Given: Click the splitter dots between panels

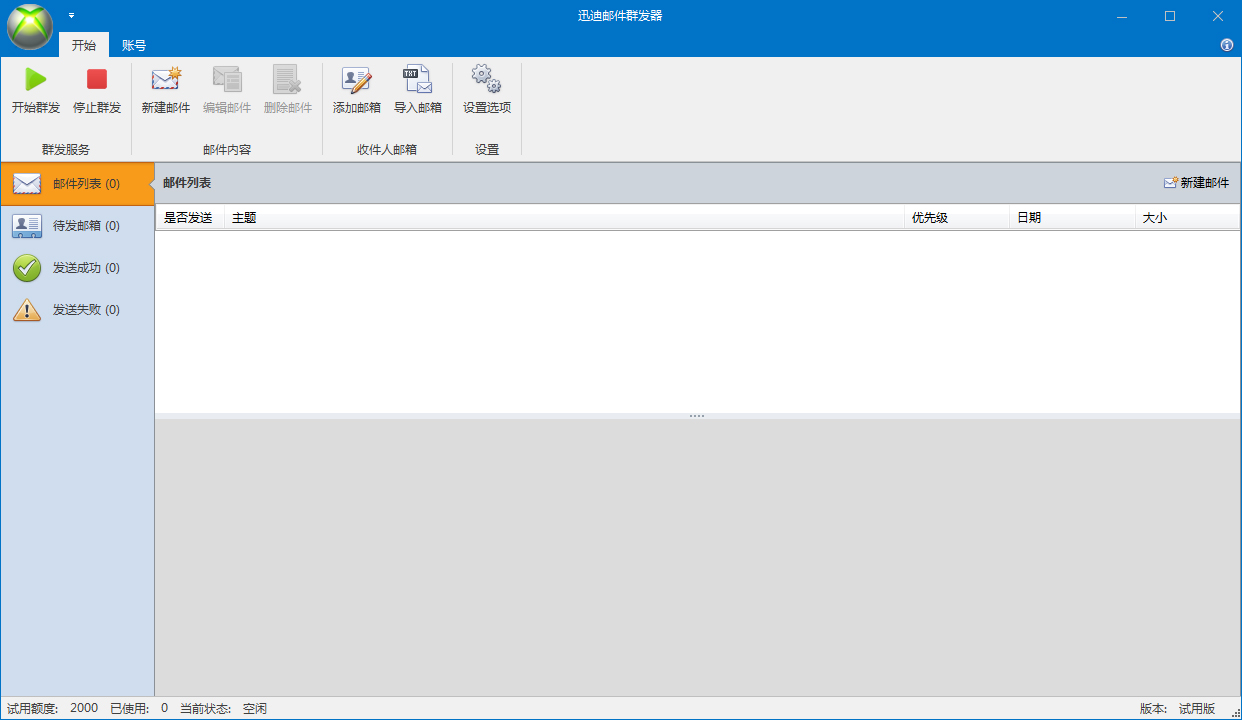Looking at the screenshot, I should click(x=697, y=414).
